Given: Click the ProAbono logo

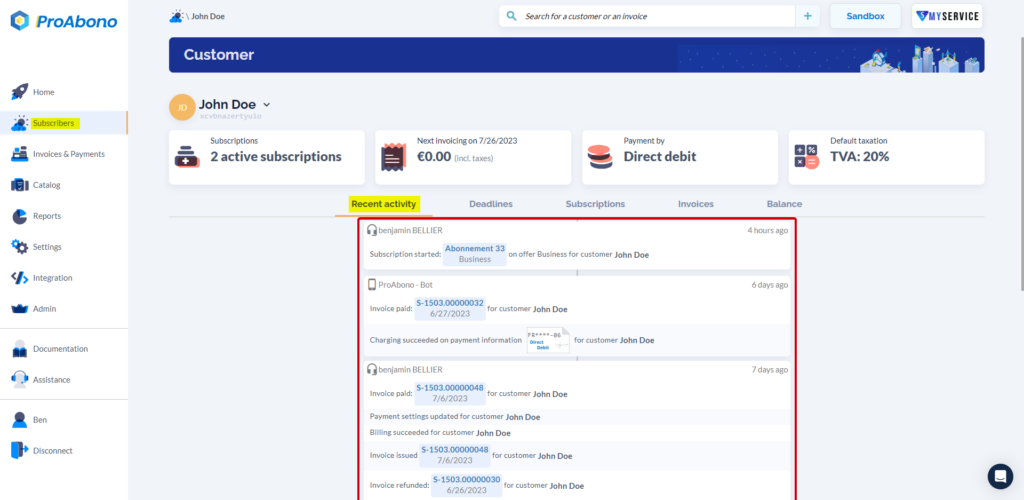Looking at the screenshot, I should pyautogui.click(x=64, y=21).
